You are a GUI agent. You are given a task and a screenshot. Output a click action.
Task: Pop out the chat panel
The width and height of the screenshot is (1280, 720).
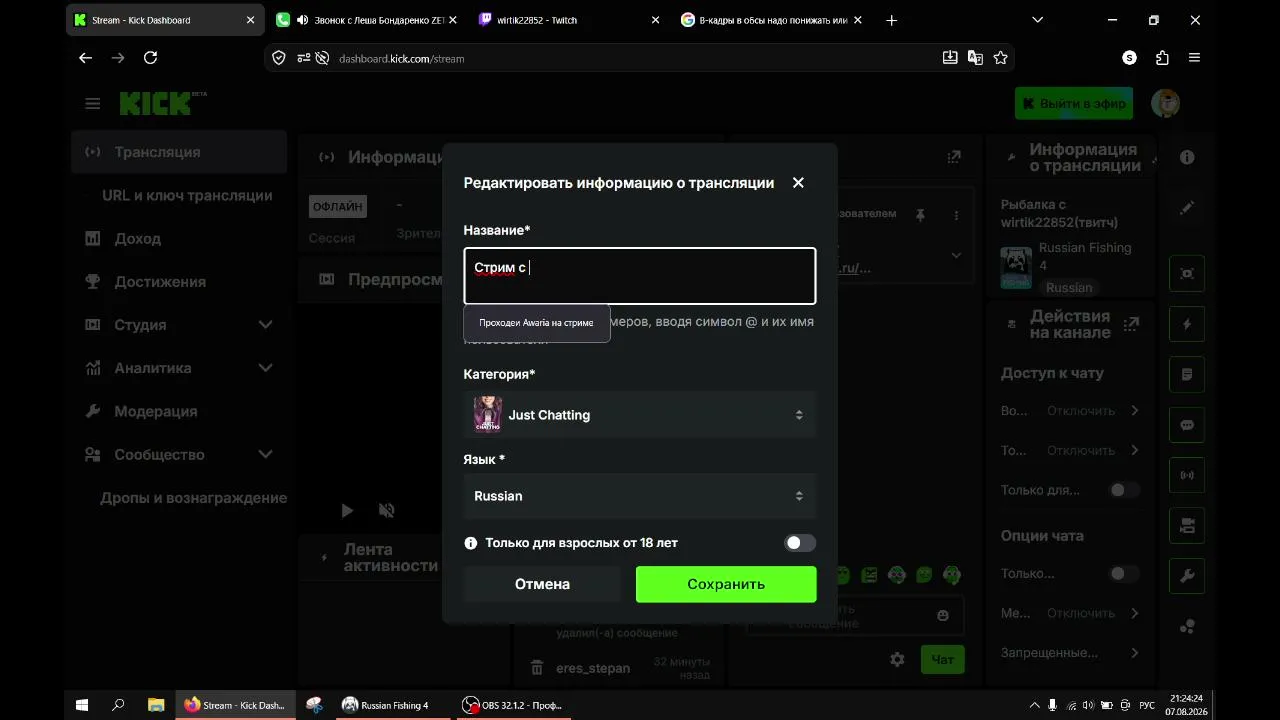954,157
